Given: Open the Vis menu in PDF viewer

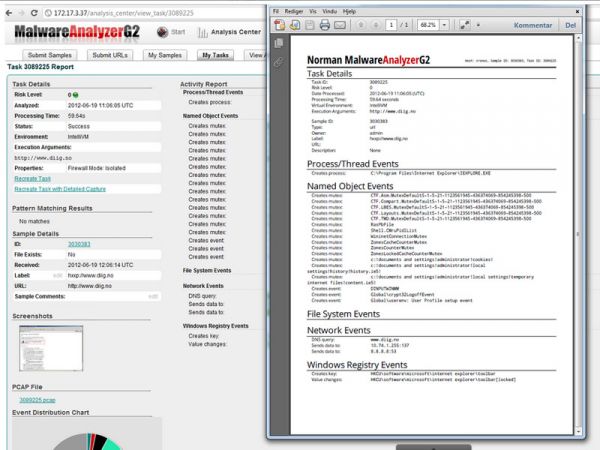Looking at the screenshot, I should (313, 11).
